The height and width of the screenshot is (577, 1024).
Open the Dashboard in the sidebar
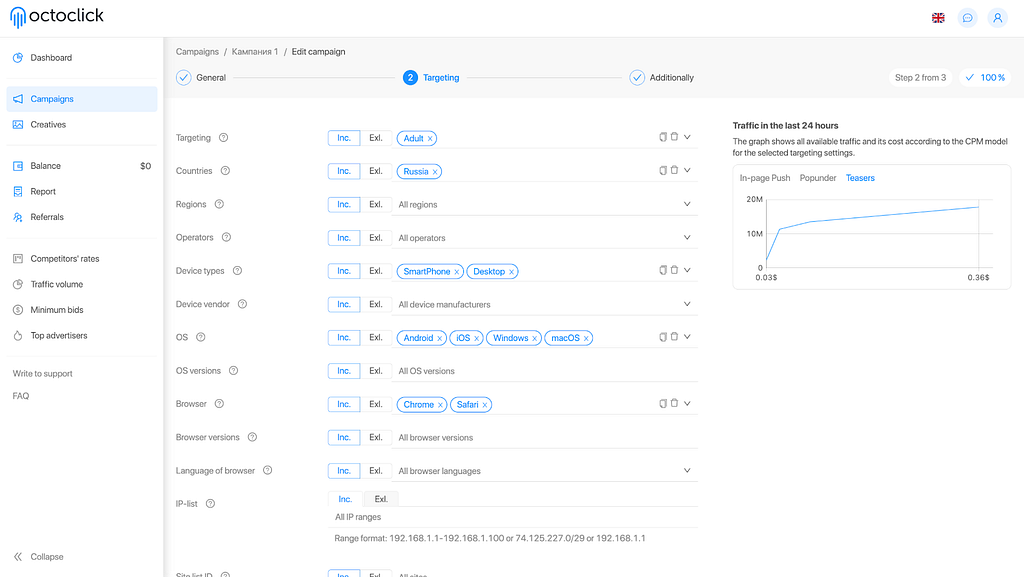tap(82, 57)
